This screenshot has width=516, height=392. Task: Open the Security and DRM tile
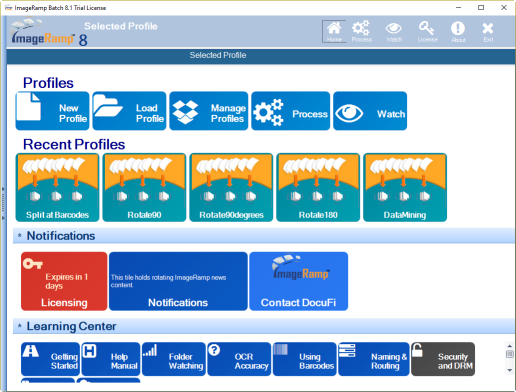[x=443, y=359]
